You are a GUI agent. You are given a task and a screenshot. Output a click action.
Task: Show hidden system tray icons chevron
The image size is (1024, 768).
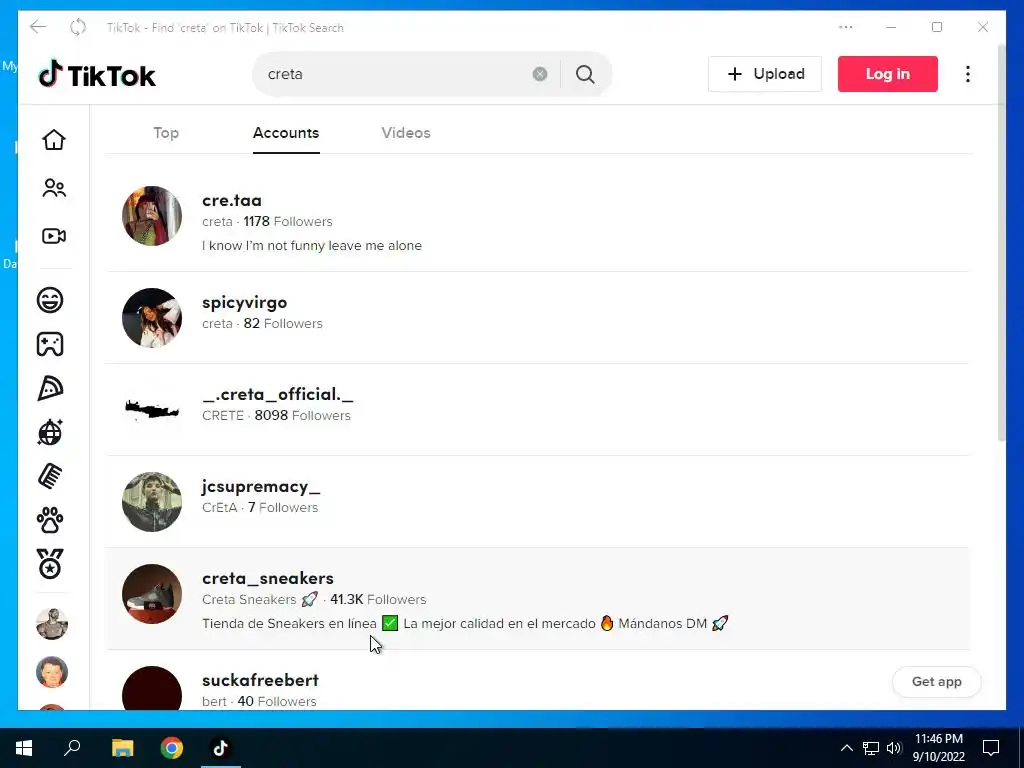coord(846,748)
